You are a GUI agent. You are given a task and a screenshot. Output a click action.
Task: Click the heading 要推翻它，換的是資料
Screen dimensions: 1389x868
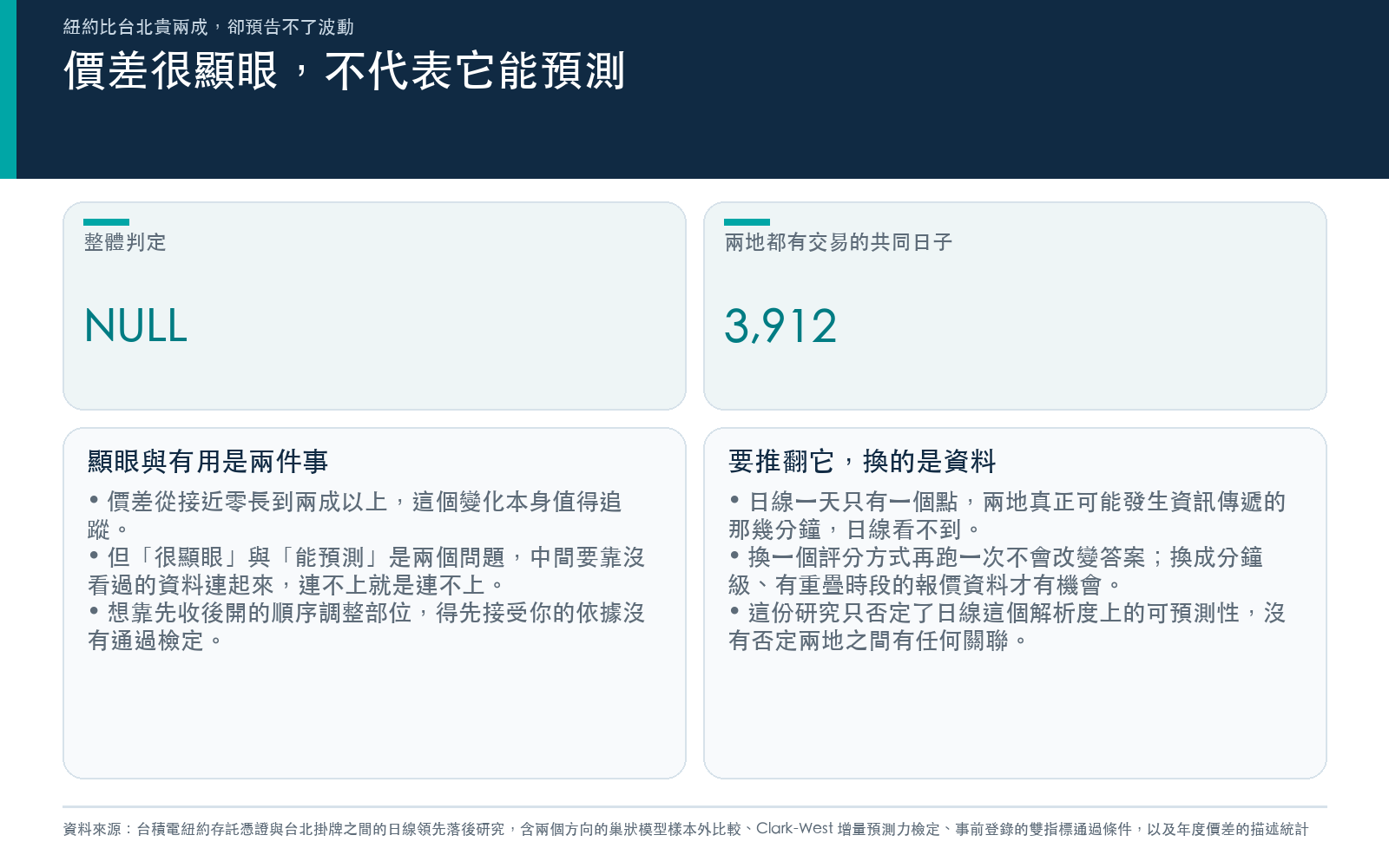862,461
